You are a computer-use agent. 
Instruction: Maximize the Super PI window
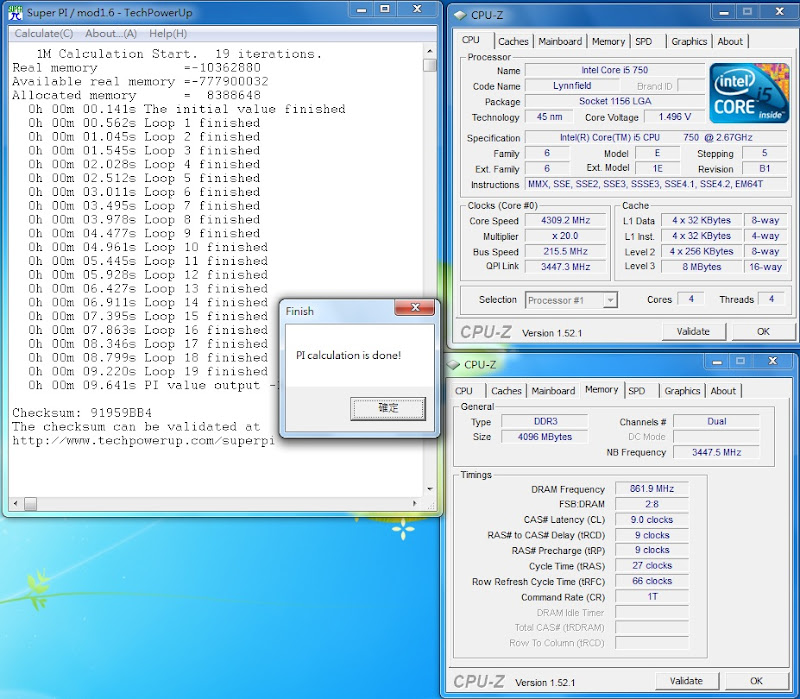pos(385,9)
